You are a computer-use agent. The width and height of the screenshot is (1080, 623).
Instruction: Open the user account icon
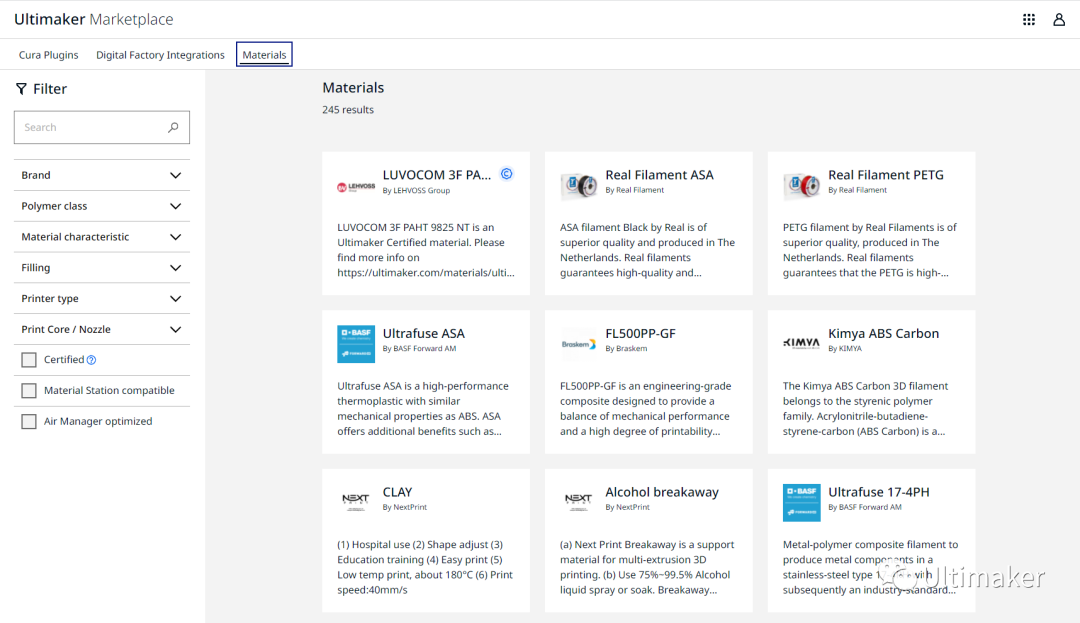pos(1059,20)
